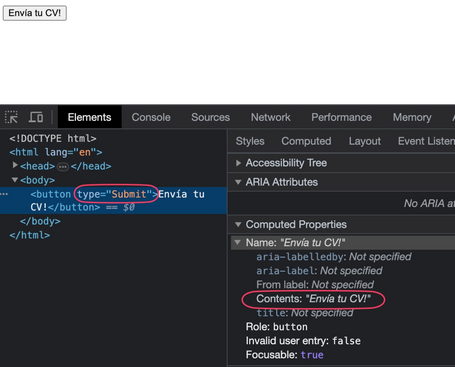Image resolution: width=455 pixels, height=367 pixels.
Task: Click the aria-label: Not specified row
Action: pos(319,271)
